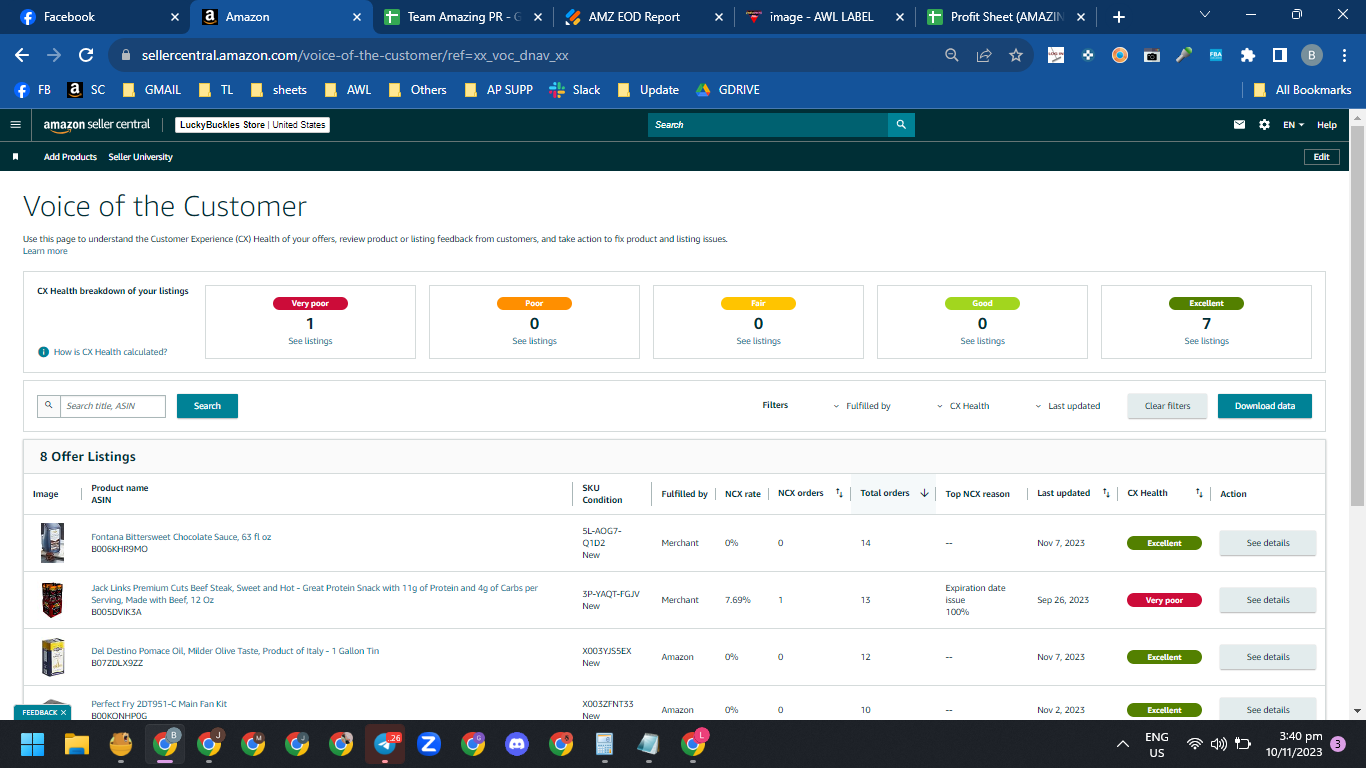The width and height of the screenshot is (1366, 768).
Task: Open the Slack bookmark
Action: (x=574, y=90)
